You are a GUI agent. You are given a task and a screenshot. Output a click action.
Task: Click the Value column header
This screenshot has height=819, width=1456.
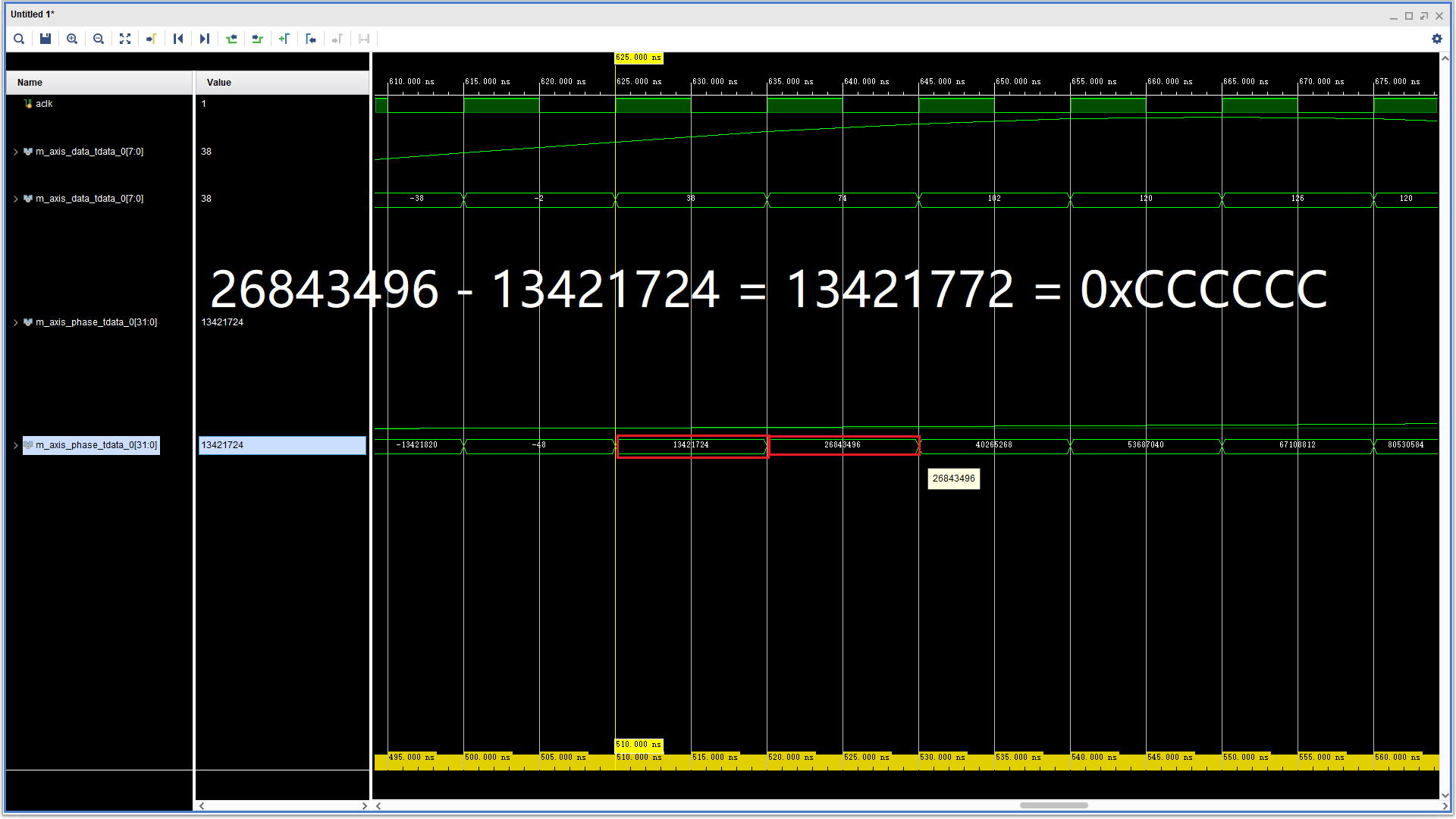(x=218, y=82)
